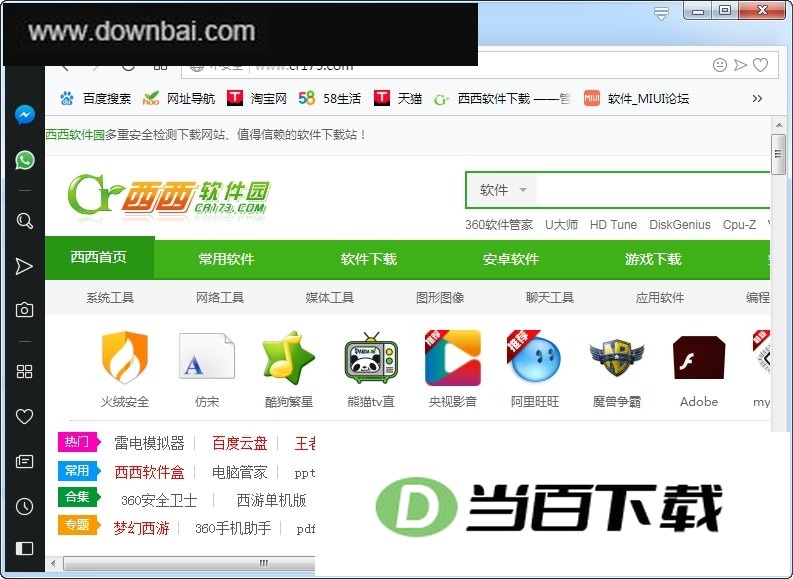Click send-to-flow arrow in address bar
The image size is (793, 579).
pos(740,65)
